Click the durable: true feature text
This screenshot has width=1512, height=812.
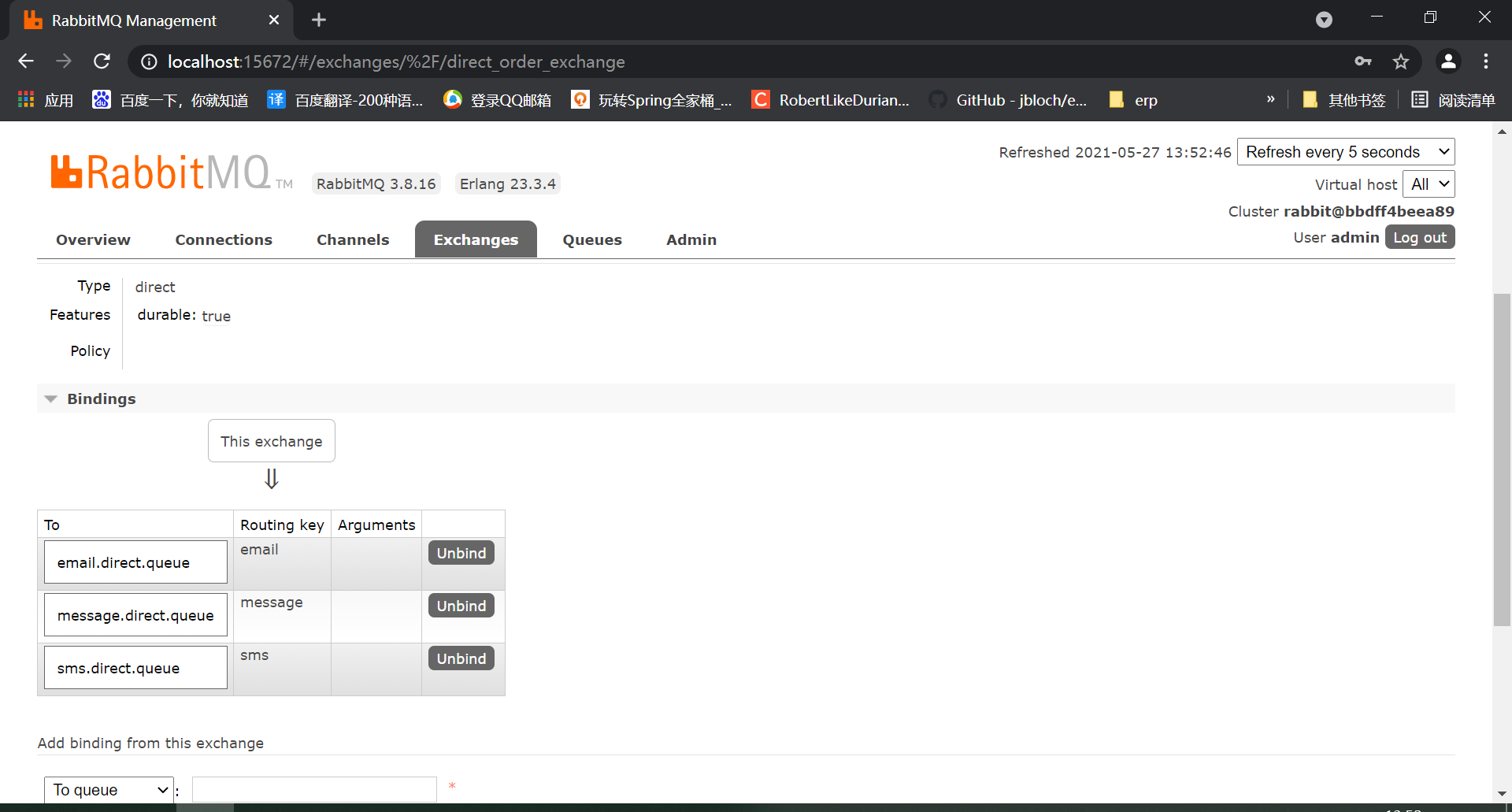[x=184, y=315]
